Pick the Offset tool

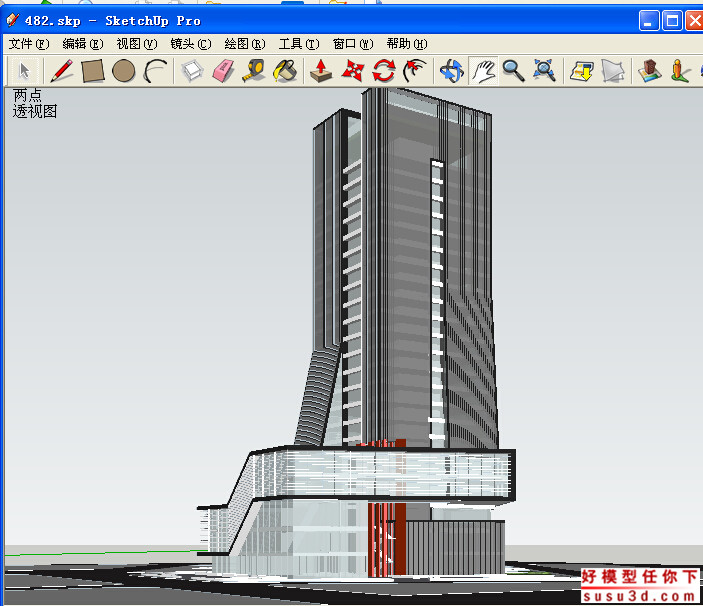[x=415, y=71]
